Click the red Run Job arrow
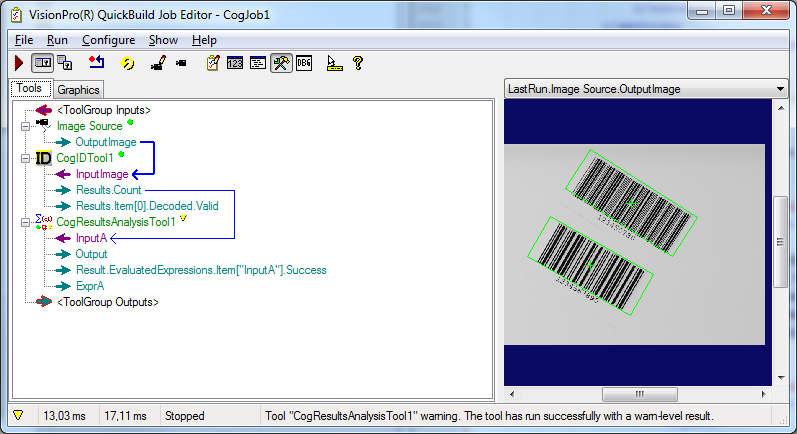Screen dimensions: 797x434 (19, 63)
